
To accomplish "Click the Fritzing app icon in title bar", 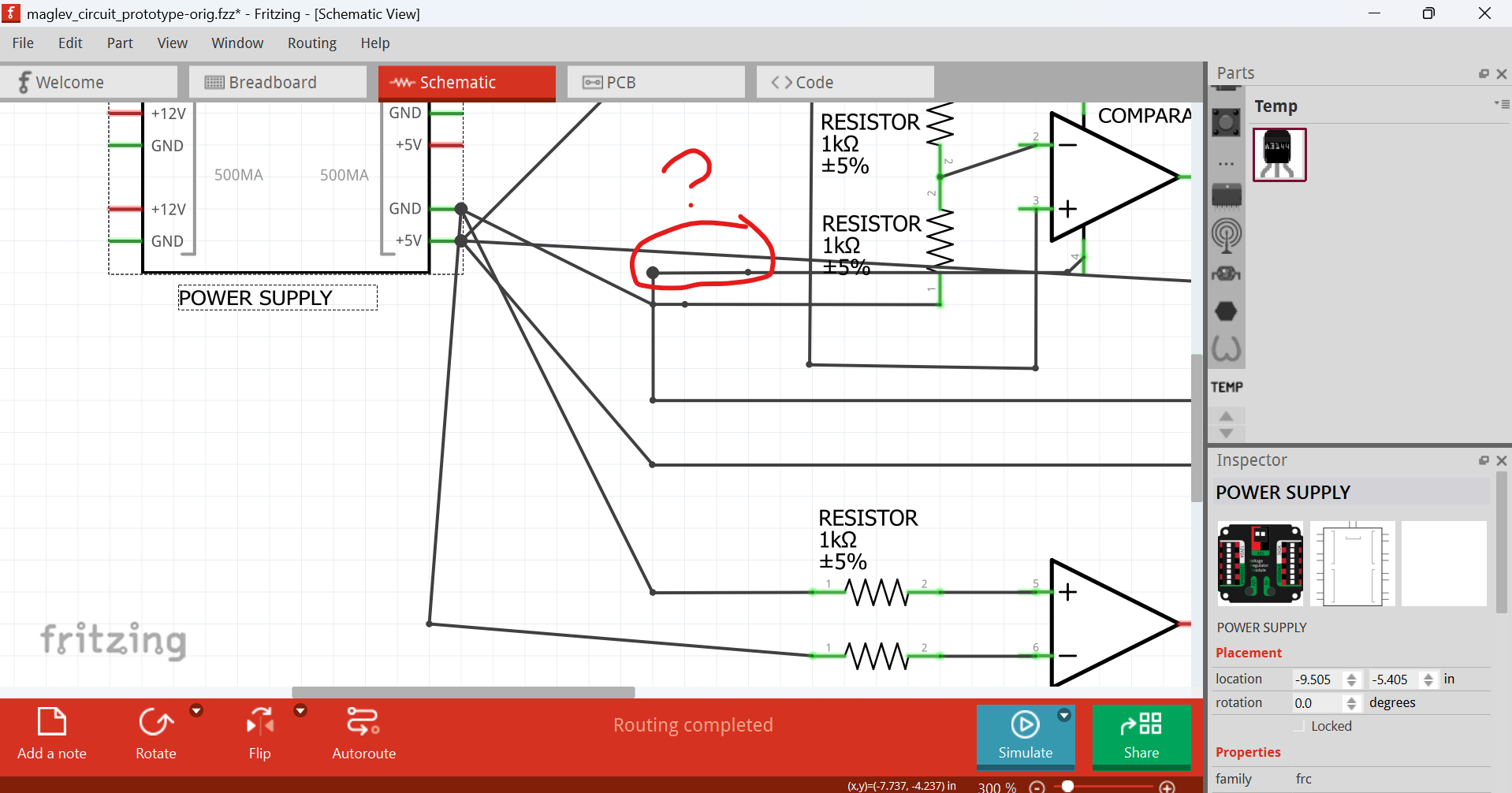I will (12, 13).
